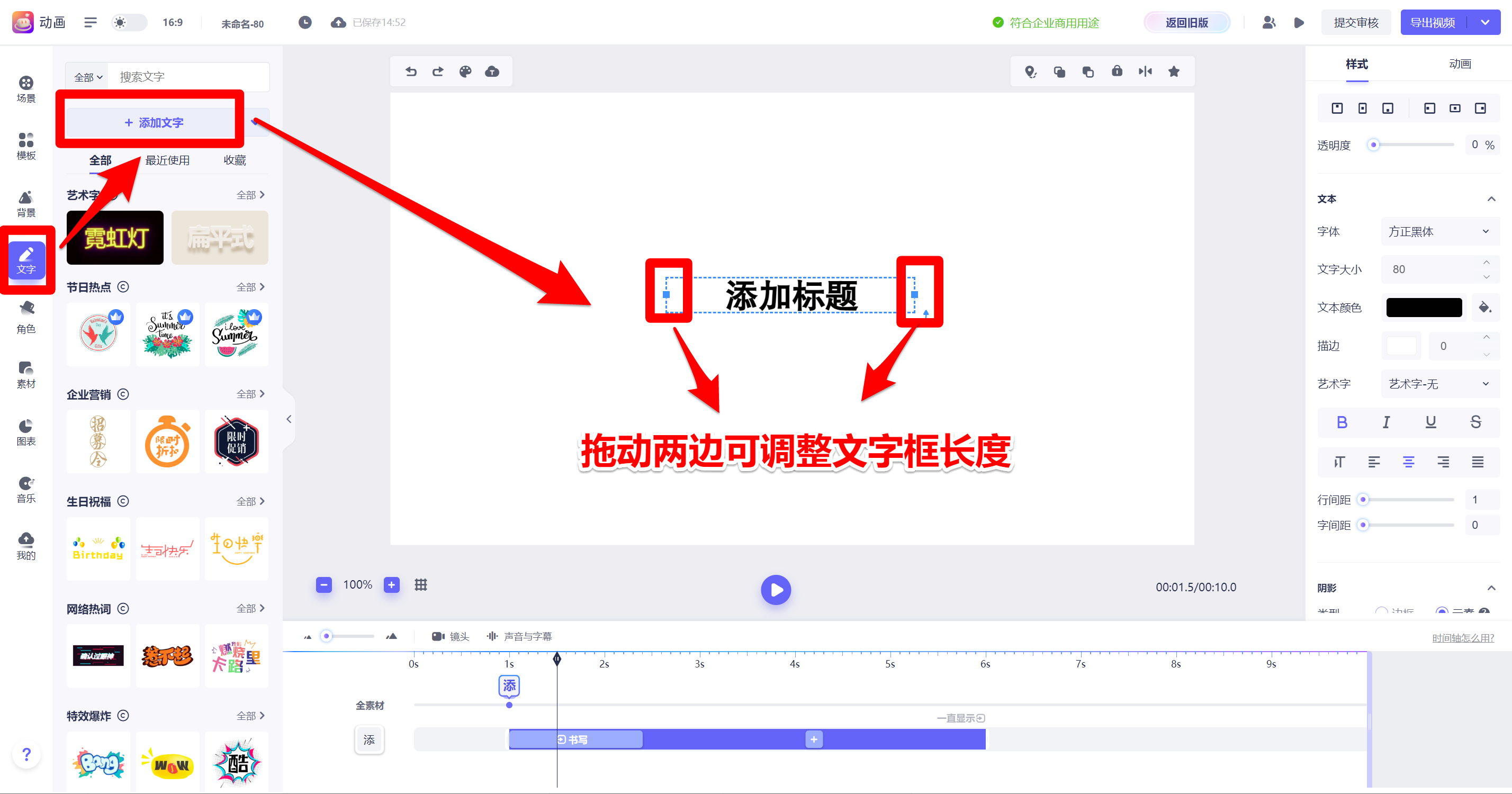The image size is (1512, 794).
Task: Open the help question mark icon
Action: pos(26,754)
